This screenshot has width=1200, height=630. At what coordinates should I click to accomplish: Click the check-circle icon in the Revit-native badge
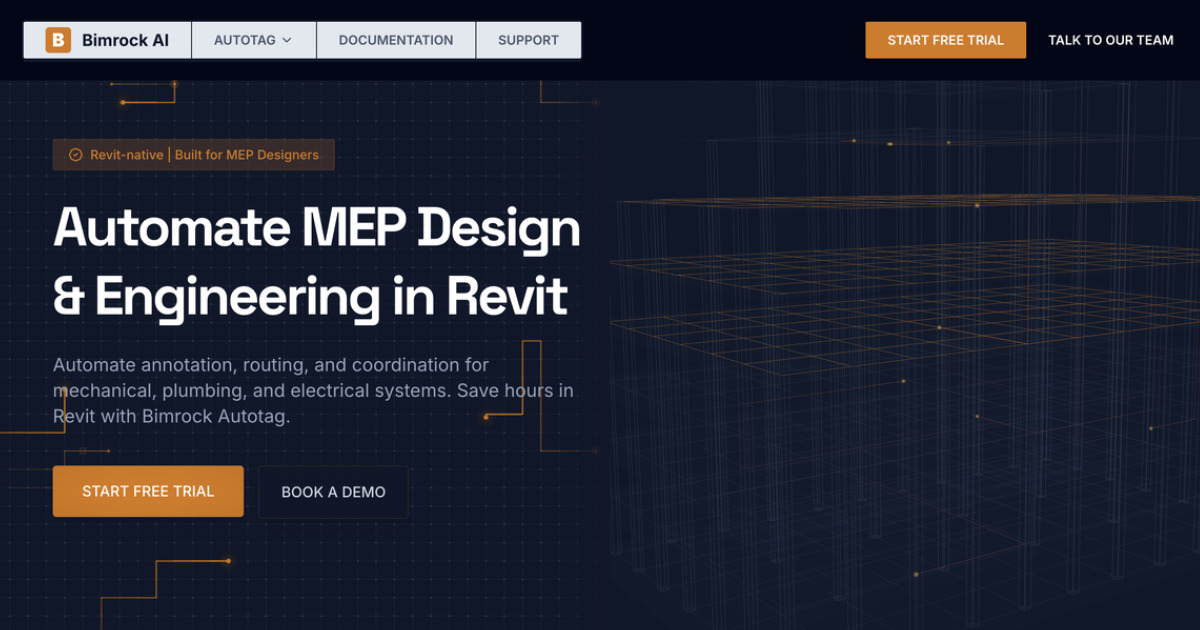pyautogui.click(x=75, y=155)
